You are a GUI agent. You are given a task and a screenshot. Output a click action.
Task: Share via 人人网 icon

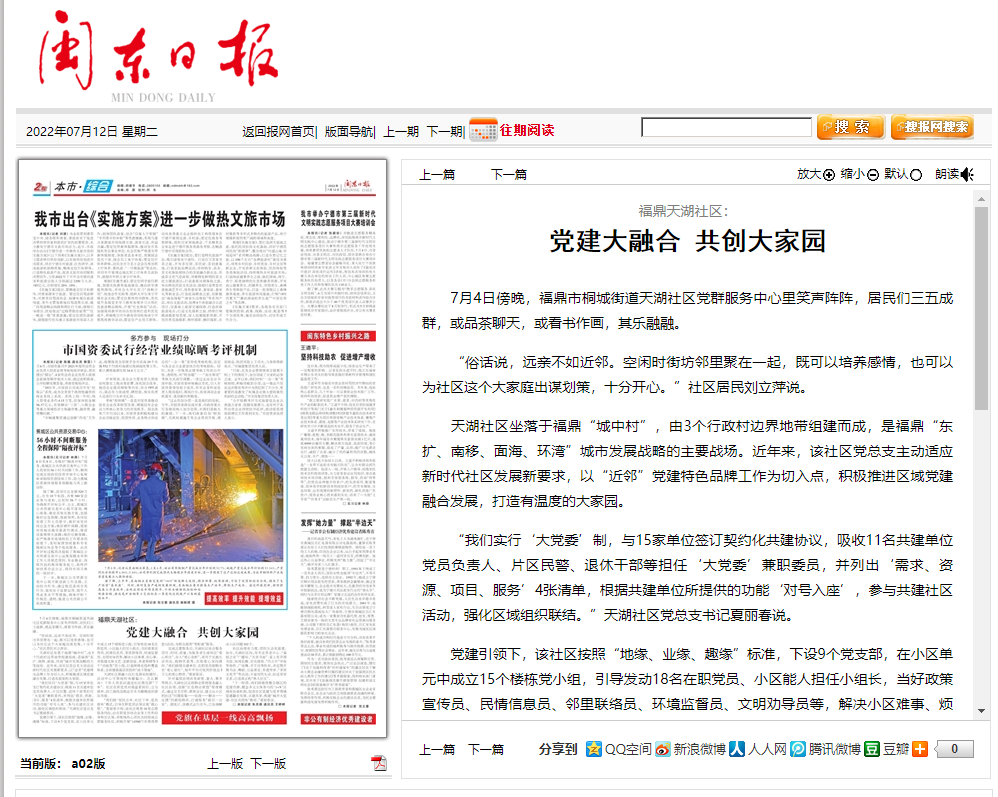coord(736,749)
